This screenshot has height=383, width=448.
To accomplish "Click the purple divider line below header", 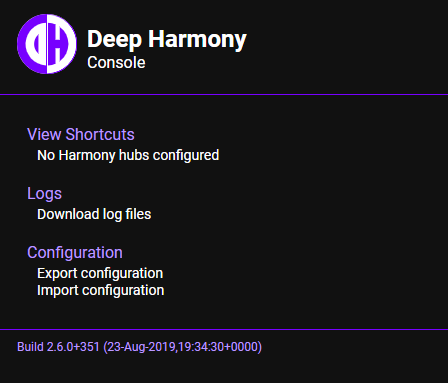I will pyautogui.click(x=224, y=95).
